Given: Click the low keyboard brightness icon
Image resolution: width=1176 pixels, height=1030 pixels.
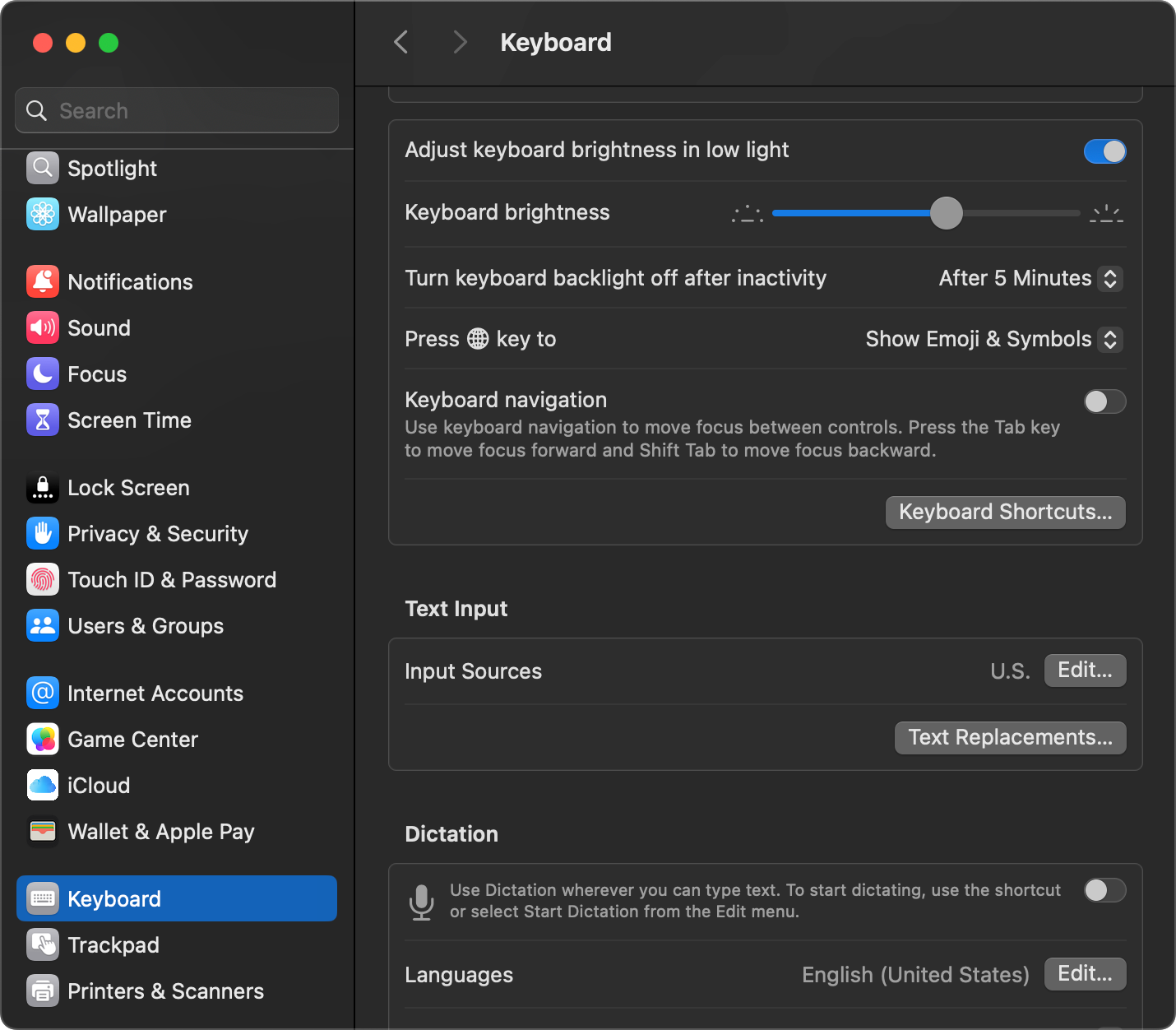Looking at the screenshot, I should pos(748,214).
